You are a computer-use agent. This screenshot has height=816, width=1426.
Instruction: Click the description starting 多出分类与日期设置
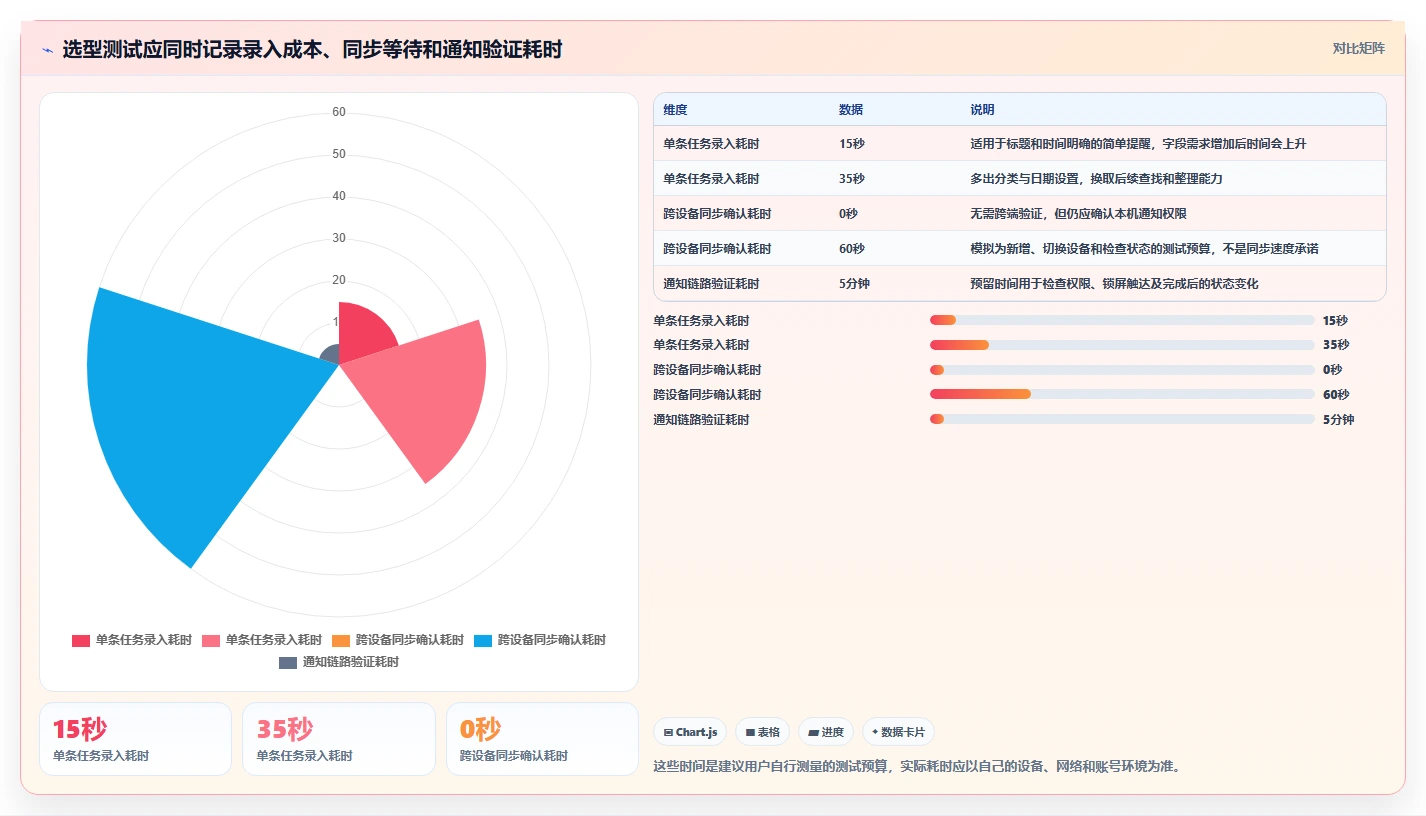coord(1096,179)
